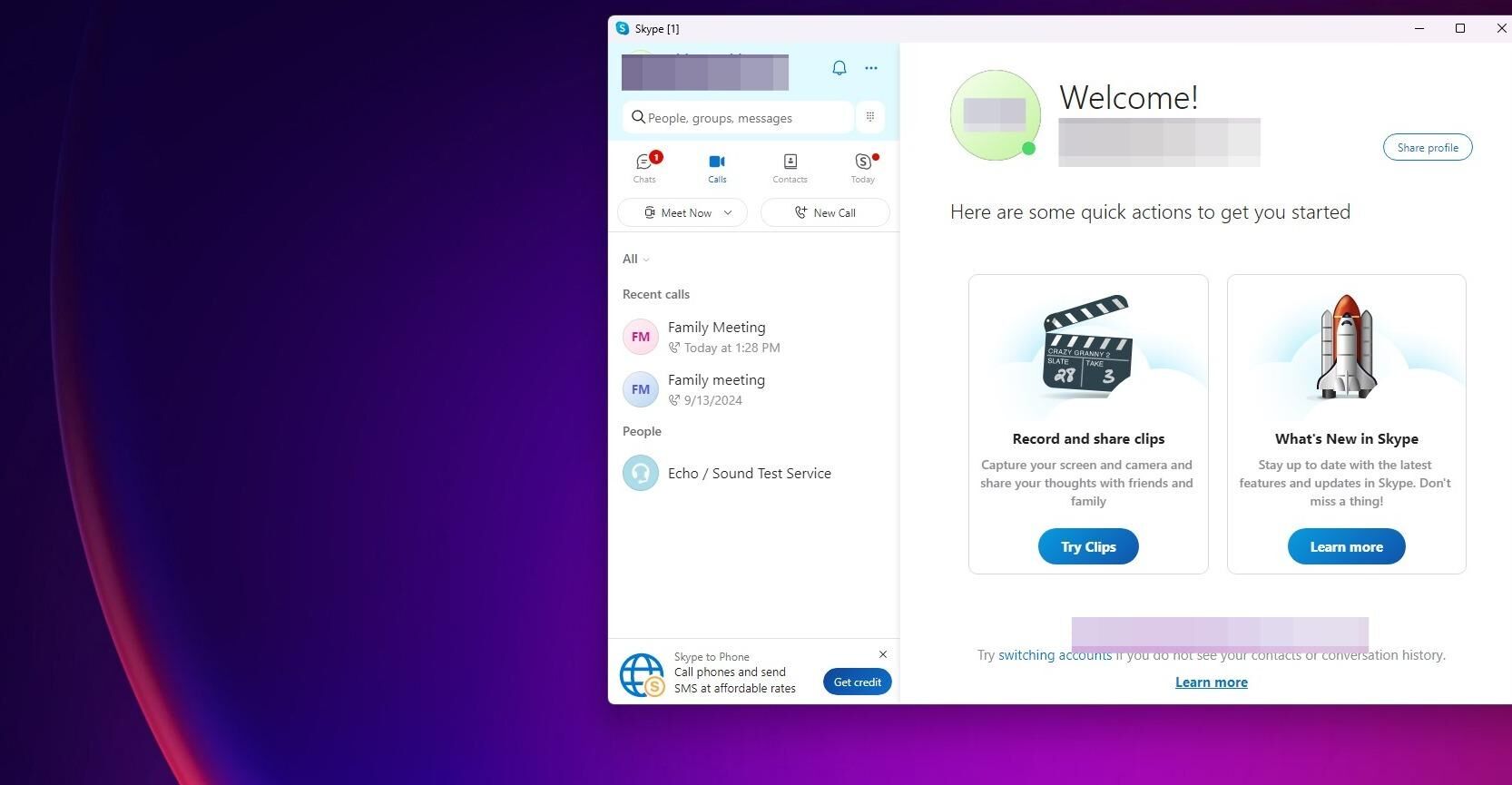Open the More options ellipsis menu
The width and height of the screenshot is (1512, 785).
tap(871, 68)
